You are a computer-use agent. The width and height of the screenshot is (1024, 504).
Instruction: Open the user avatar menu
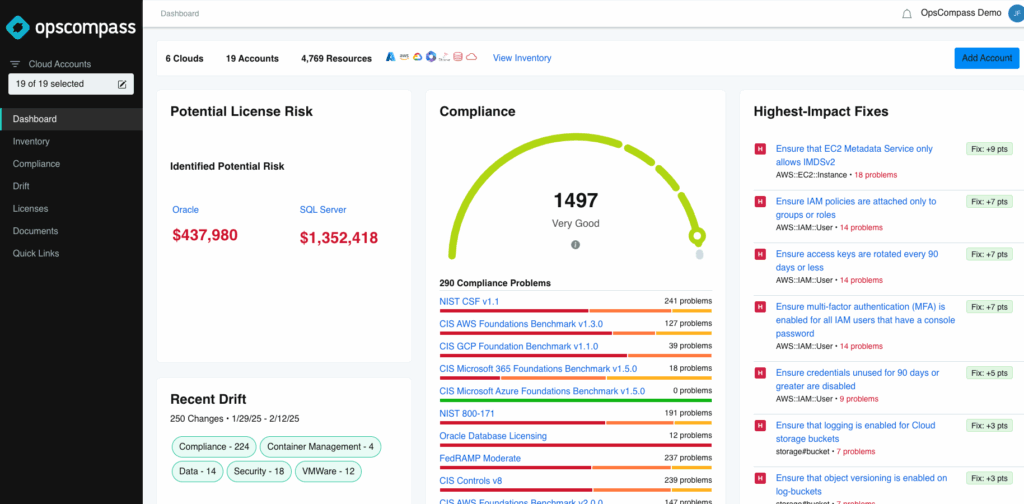[x=1016, y=13]
